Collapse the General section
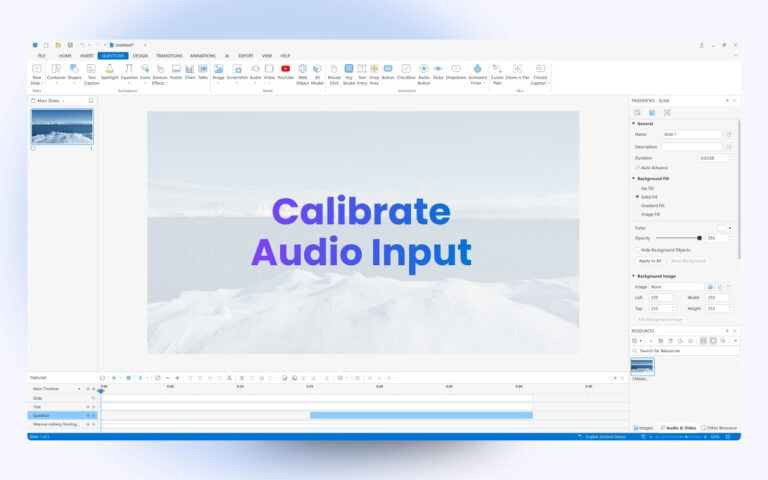The image size is (768, 480). 634,124
